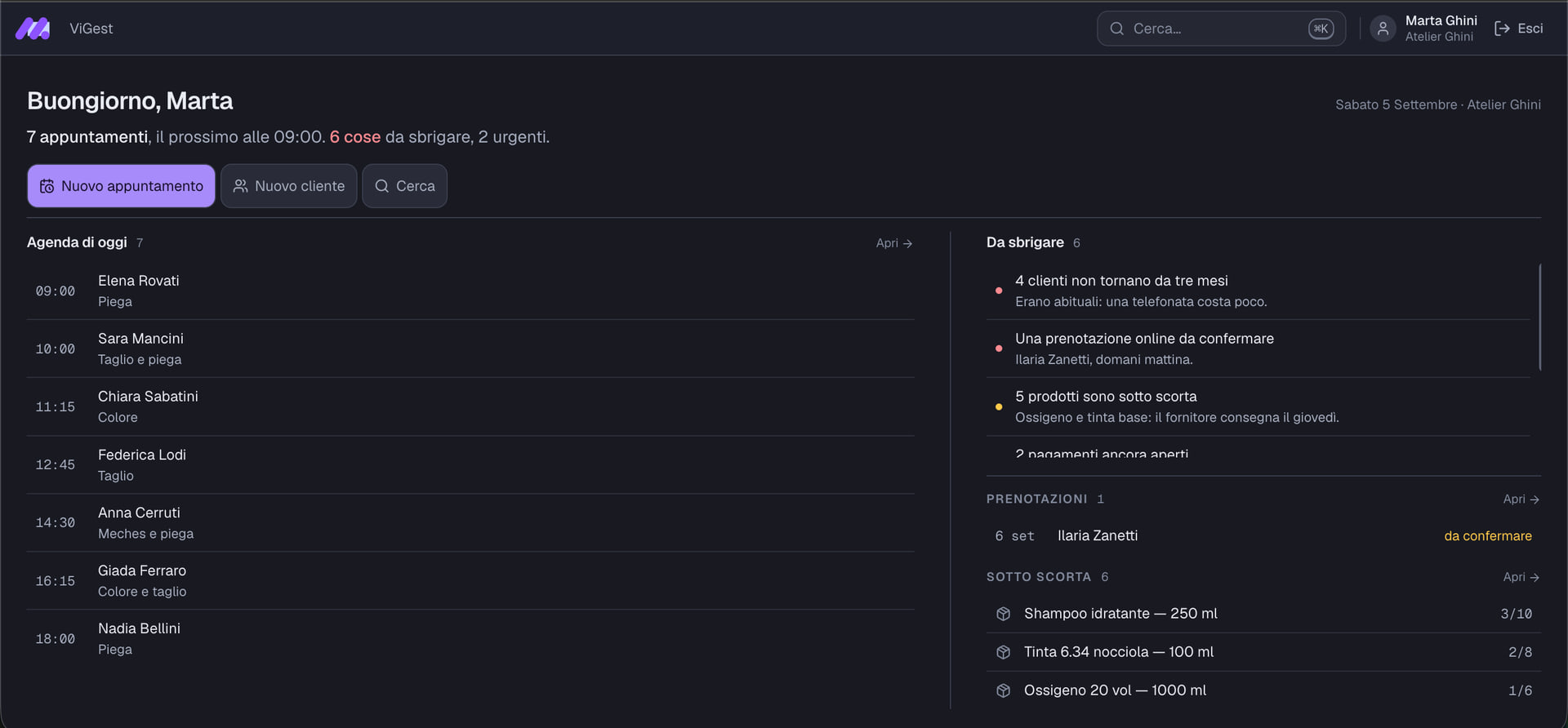Viewport: 1568px width, 728px height.
Task: Click the scrollbar of the Da sbrigare list
Action: (x=1539, y=317)
